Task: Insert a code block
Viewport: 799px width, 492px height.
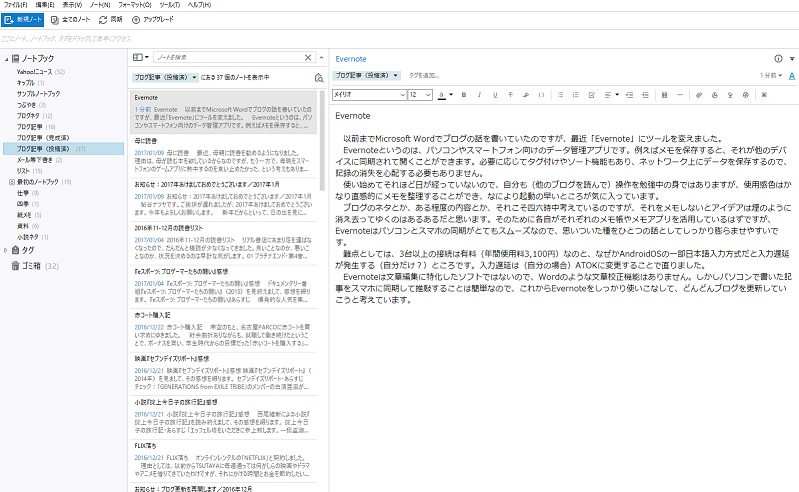Action: [x=541, y=95]
